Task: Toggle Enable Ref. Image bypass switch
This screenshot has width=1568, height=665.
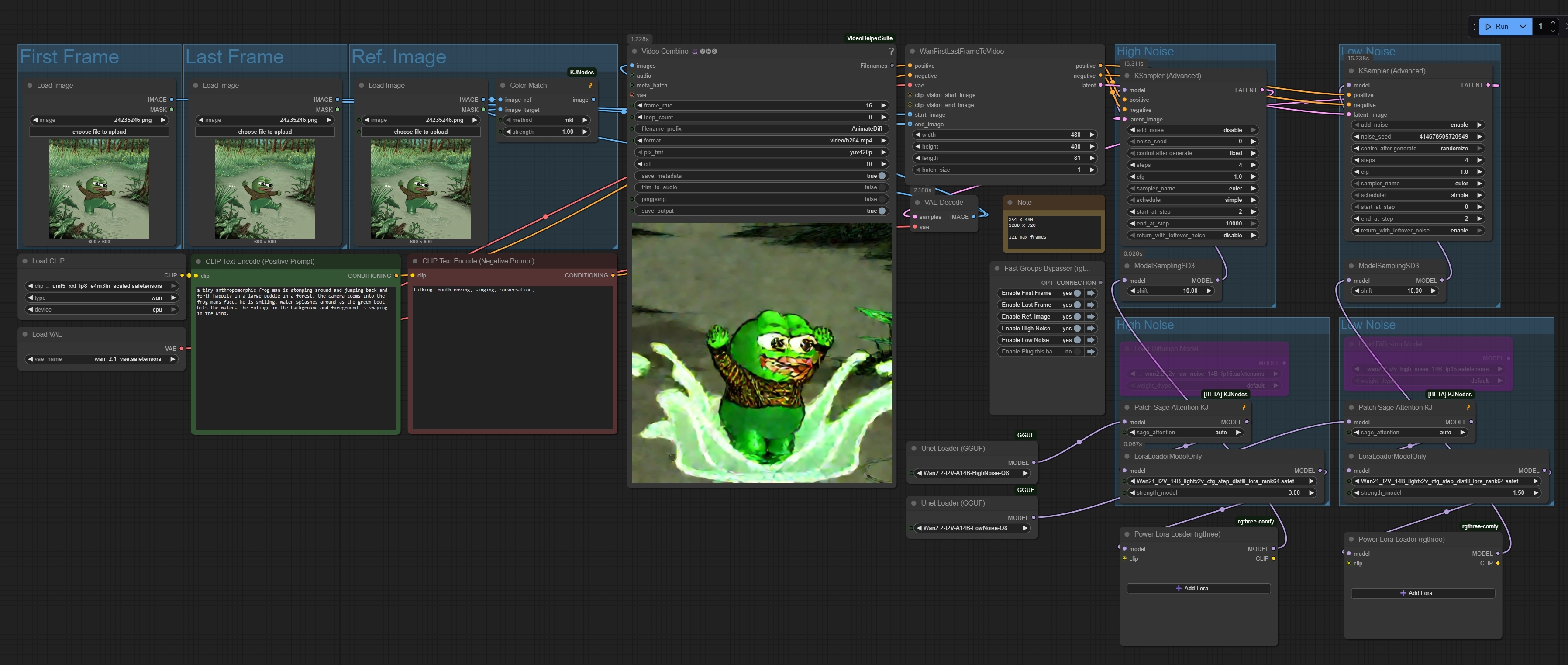Action: click(x=1077, y=317)
